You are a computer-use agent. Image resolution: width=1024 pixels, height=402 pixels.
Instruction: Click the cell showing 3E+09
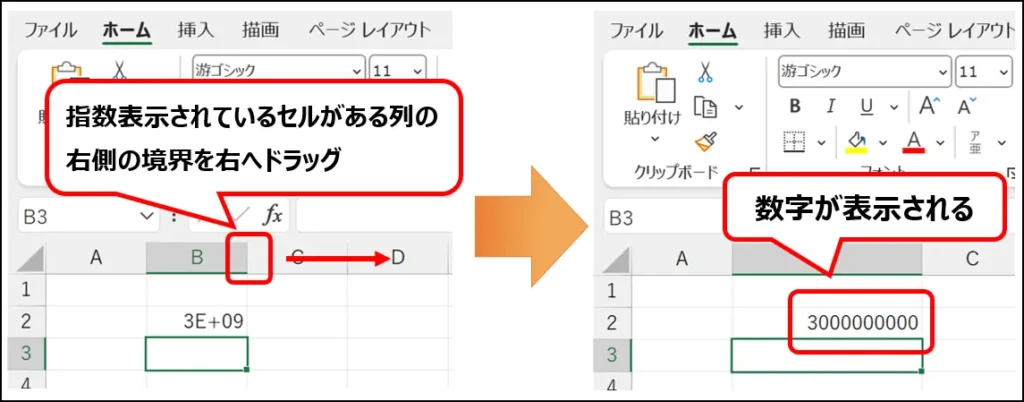pyautogui.click(x=197, y=320)
